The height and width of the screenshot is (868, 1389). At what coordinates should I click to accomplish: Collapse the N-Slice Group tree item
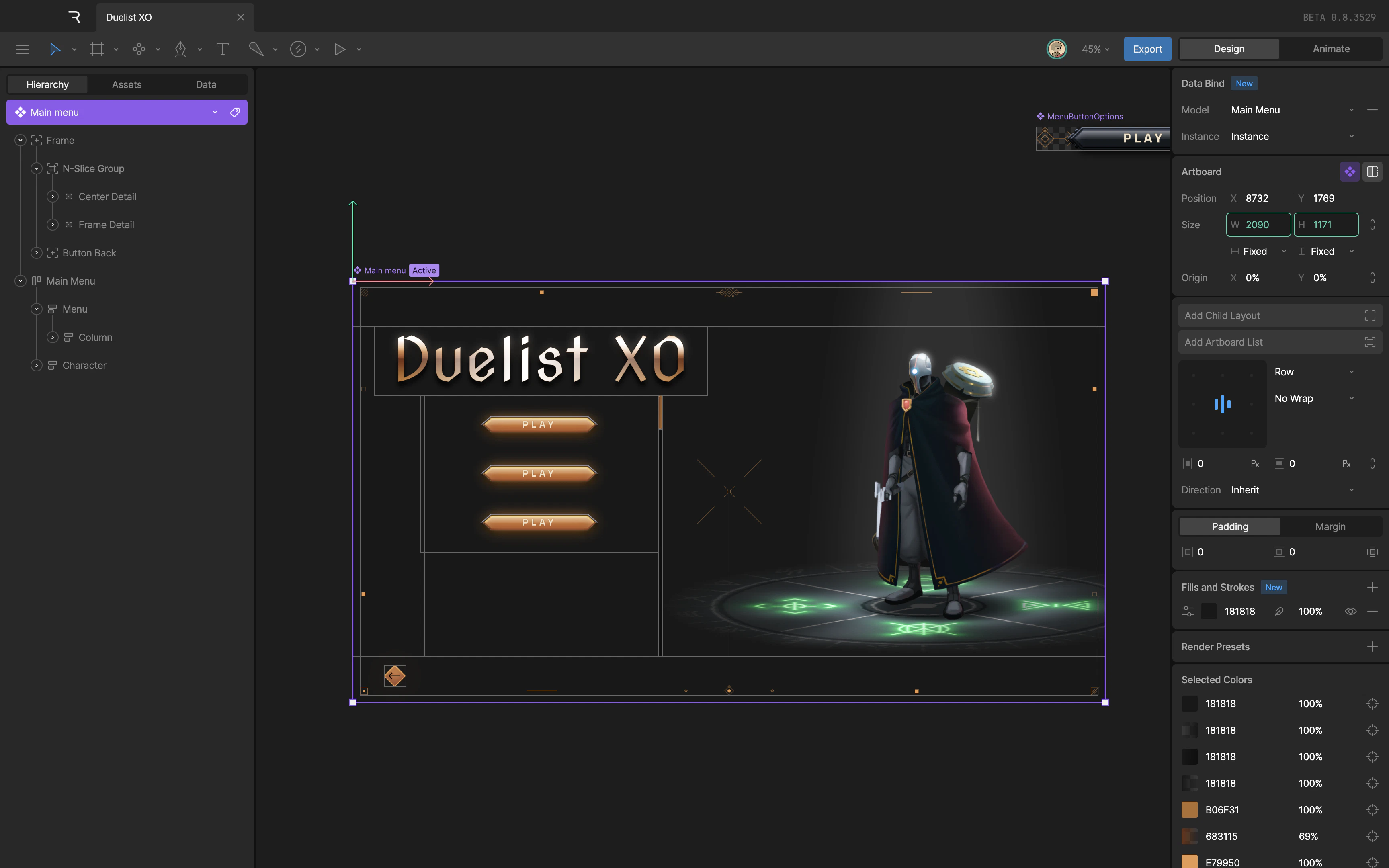point(37,169)
